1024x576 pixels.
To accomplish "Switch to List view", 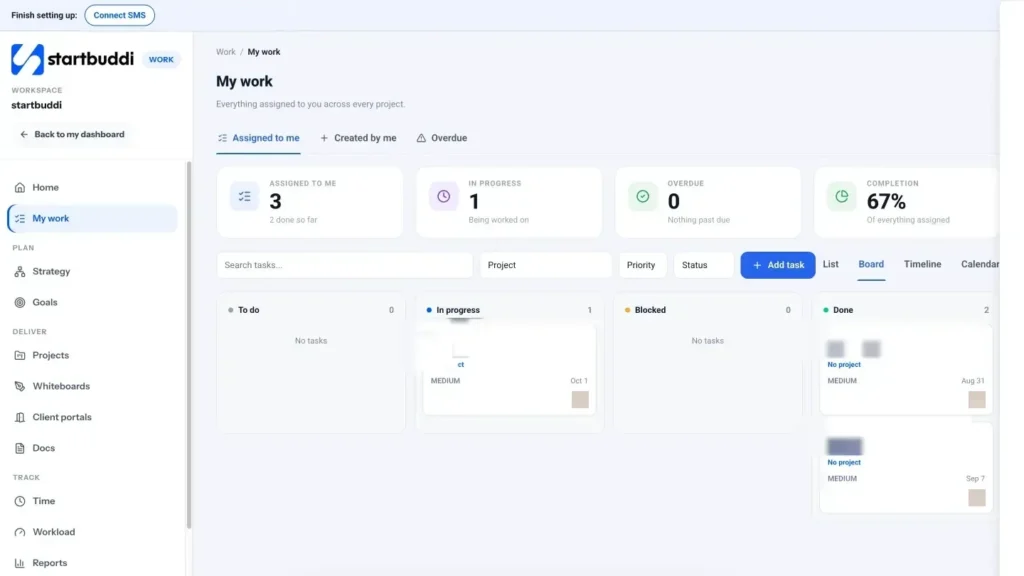I will click(x=831, y=264).
